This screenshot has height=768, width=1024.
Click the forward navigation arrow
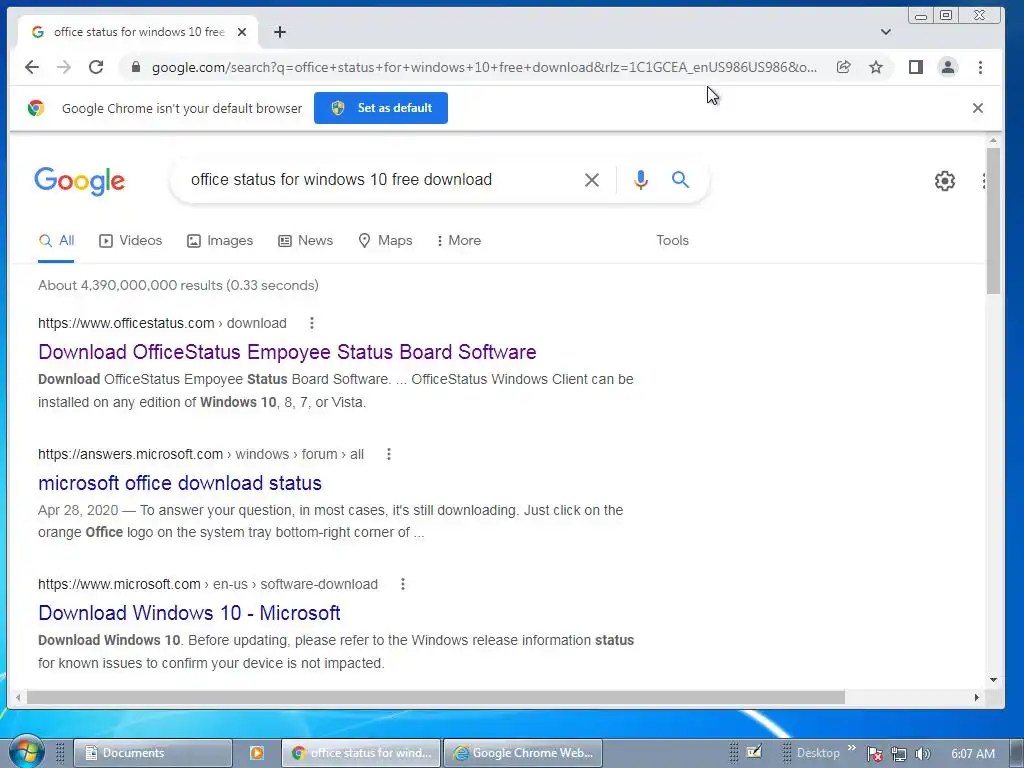tap(63, 67)
